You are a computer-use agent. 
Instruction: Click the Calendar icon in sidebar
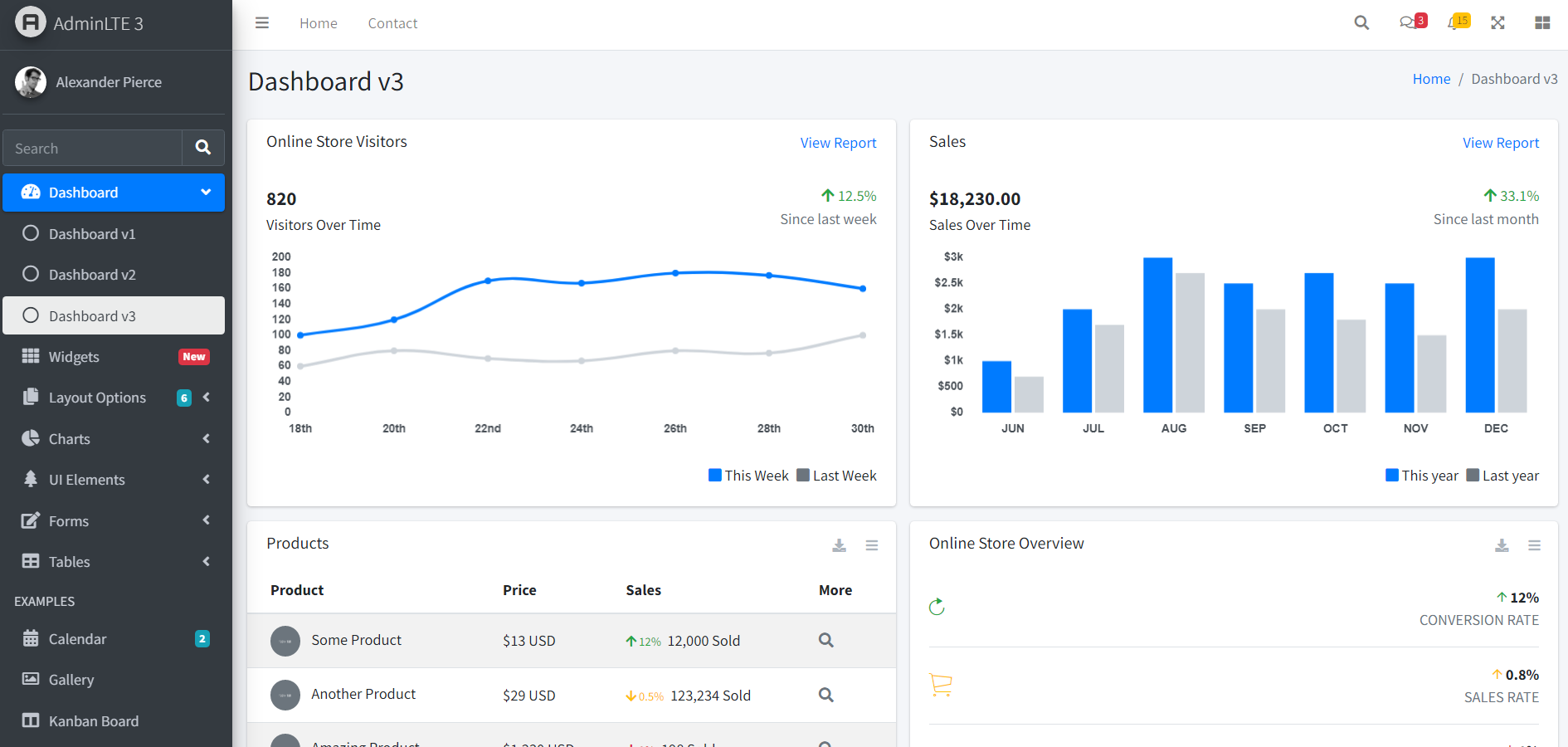pos(31,638)
